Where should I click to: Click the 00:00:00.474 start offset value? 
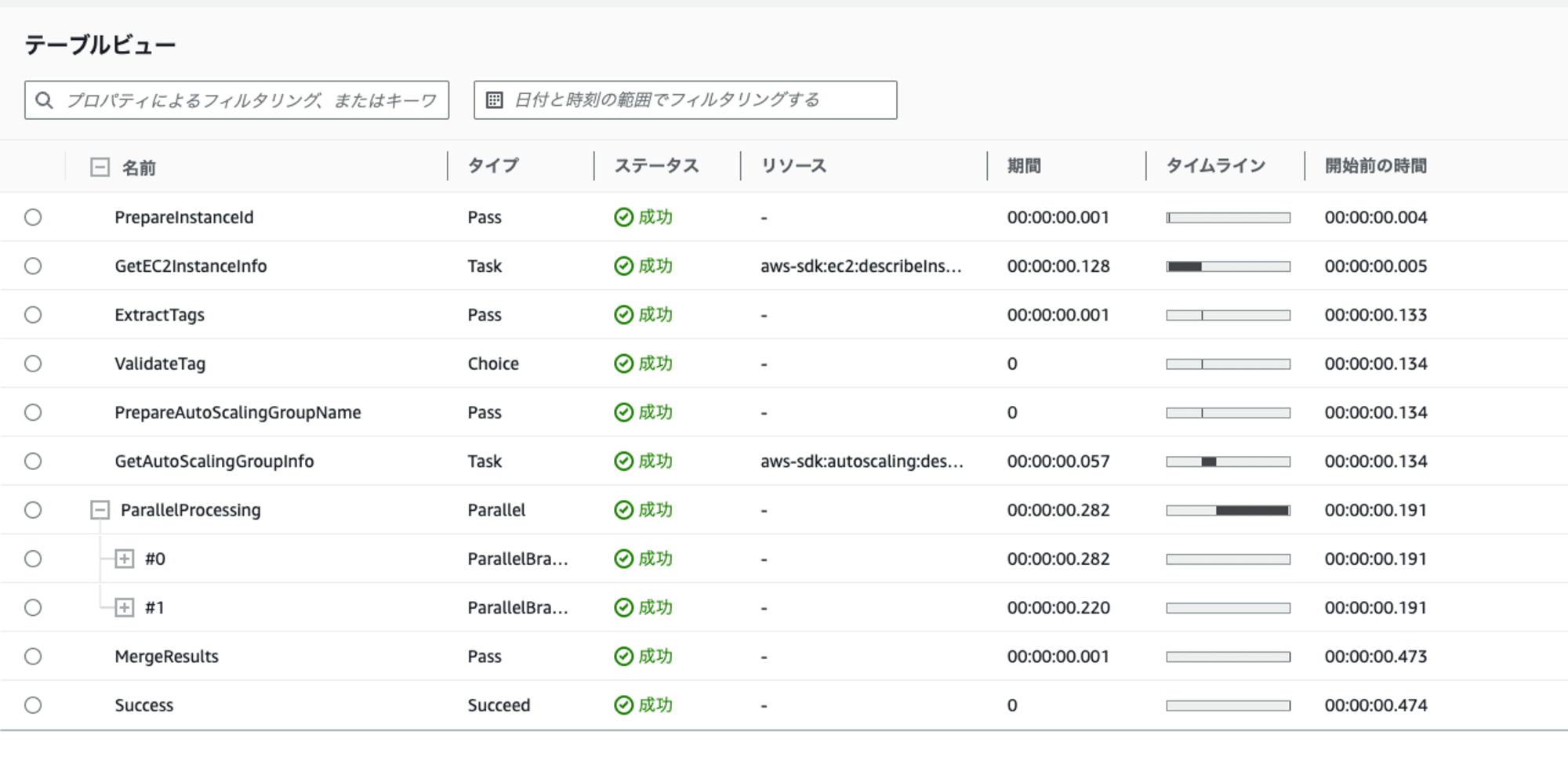point(1376,705)
